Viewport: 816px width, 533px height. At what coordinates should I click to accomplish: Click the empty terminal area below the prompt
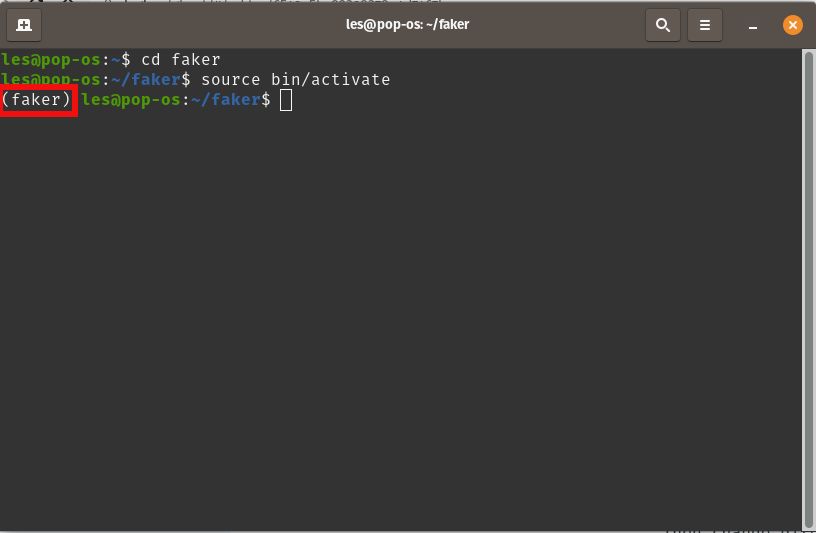click(x=400, y=320)
